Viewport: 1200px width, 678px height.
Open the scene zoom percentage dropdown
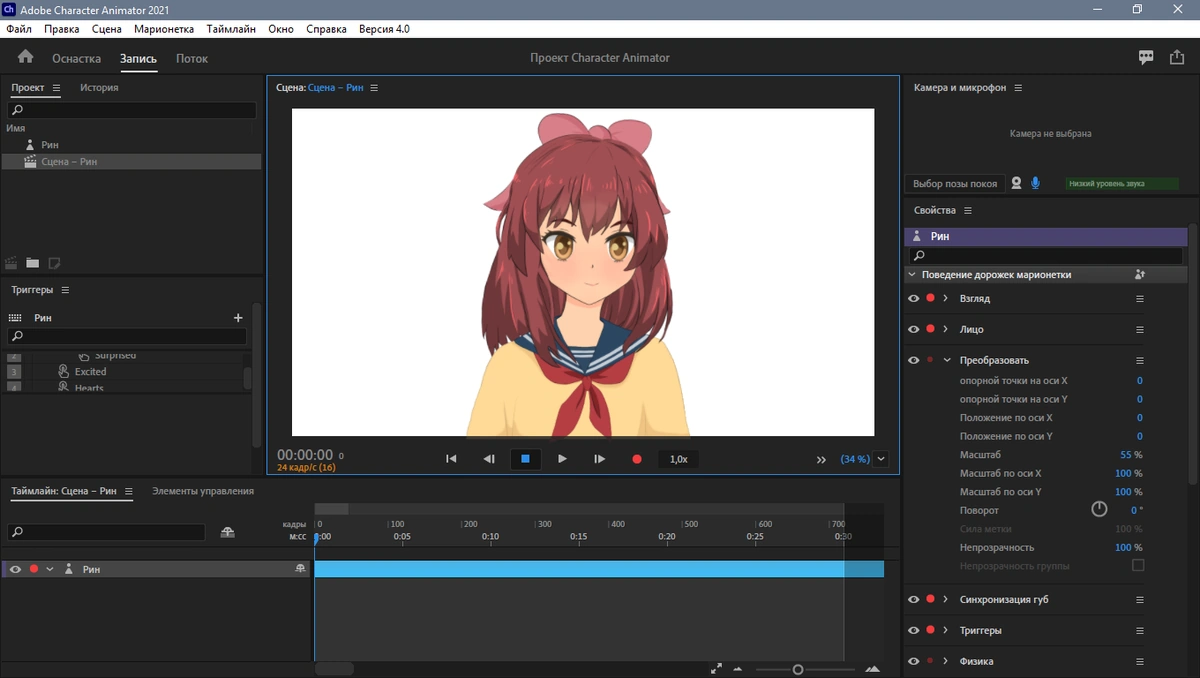point(881,459)
